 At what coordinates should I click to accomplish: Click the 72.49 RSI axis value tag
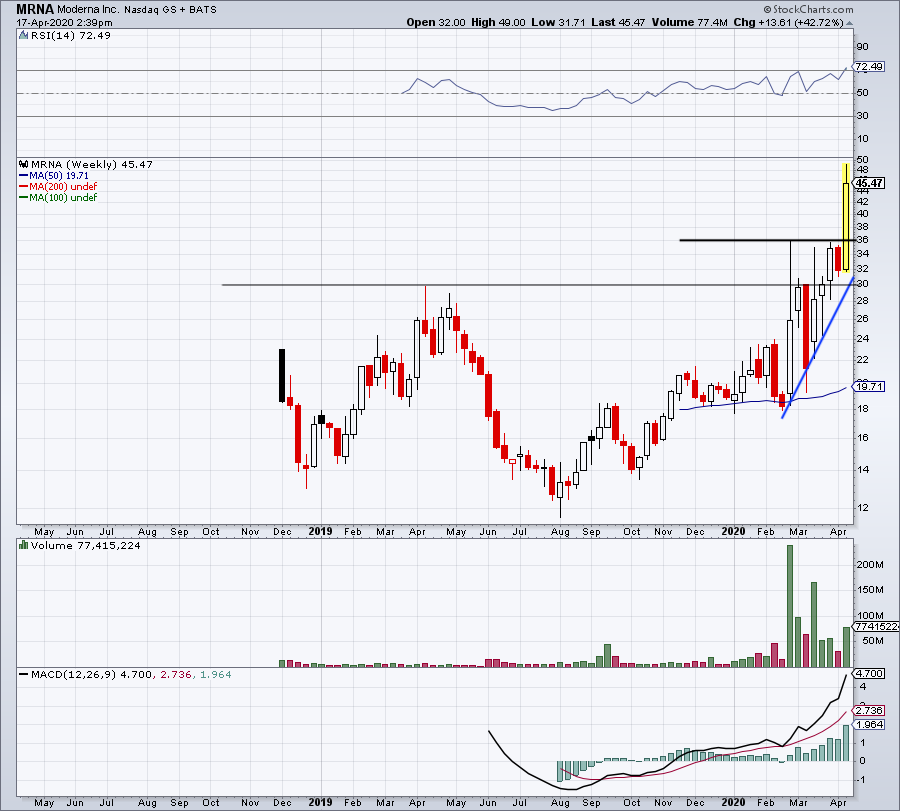tap(869, 67)
